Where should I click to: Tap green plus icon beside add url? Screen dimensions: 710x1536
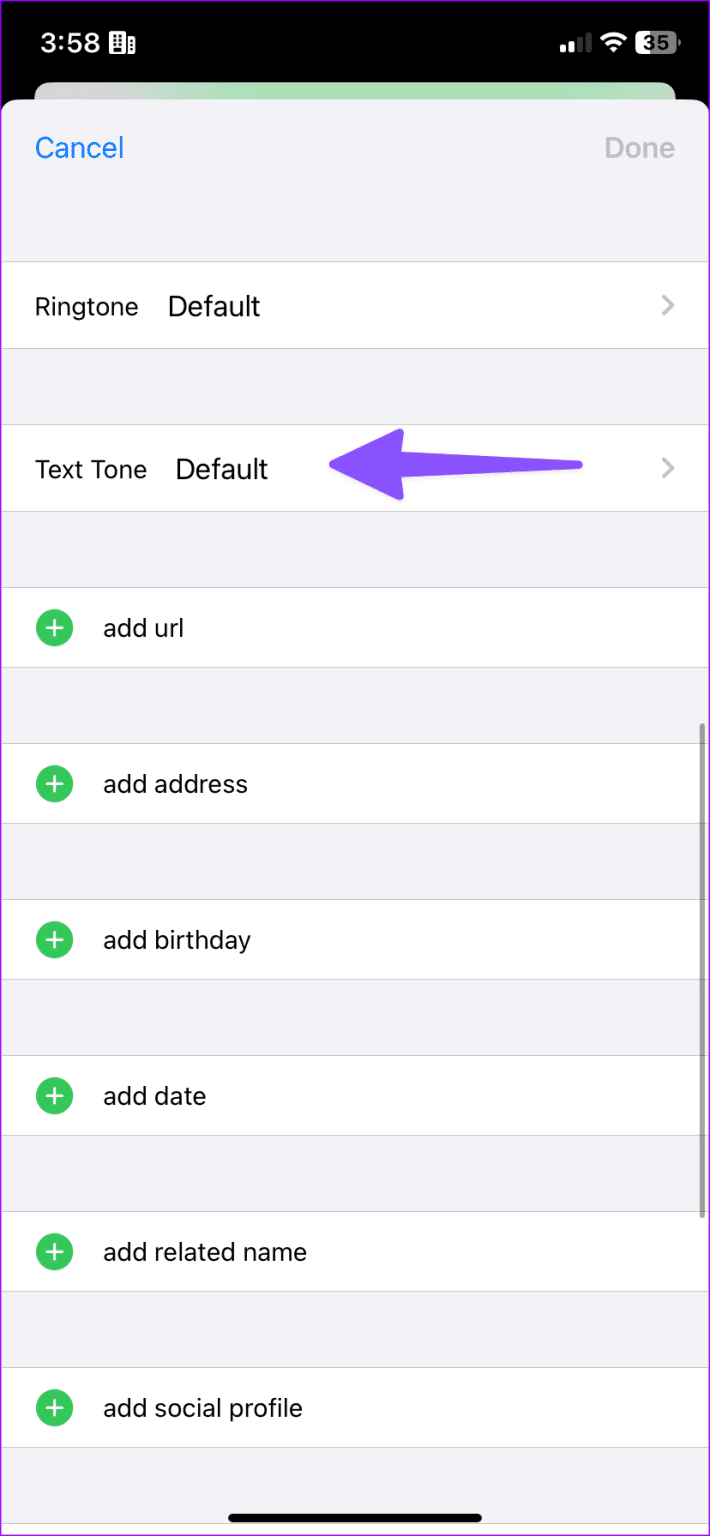coord(55,628)
